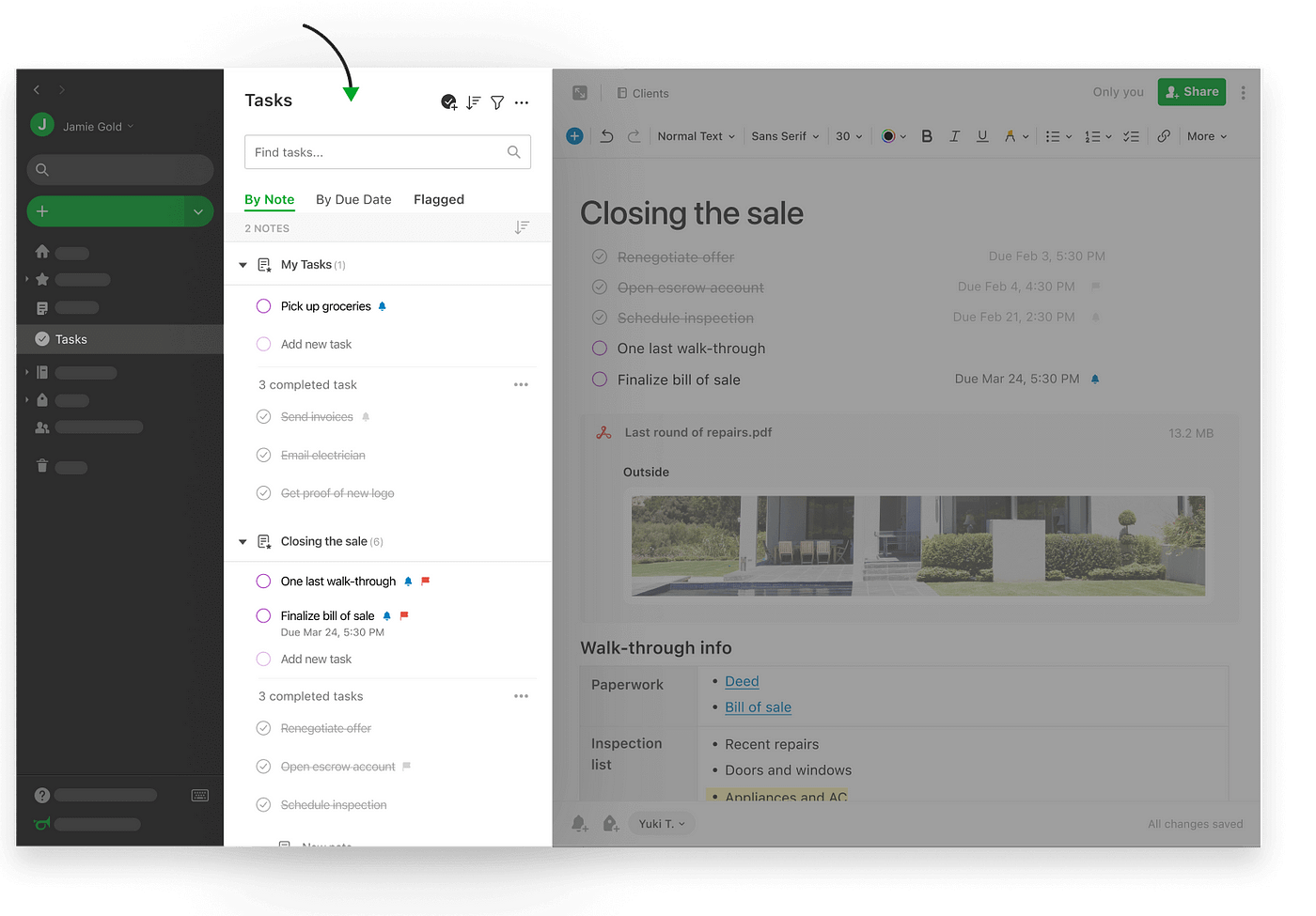Viewport: 1316px width, 916px height.
Task: Collapse the My Tasks note group
Action: point(243,265)
